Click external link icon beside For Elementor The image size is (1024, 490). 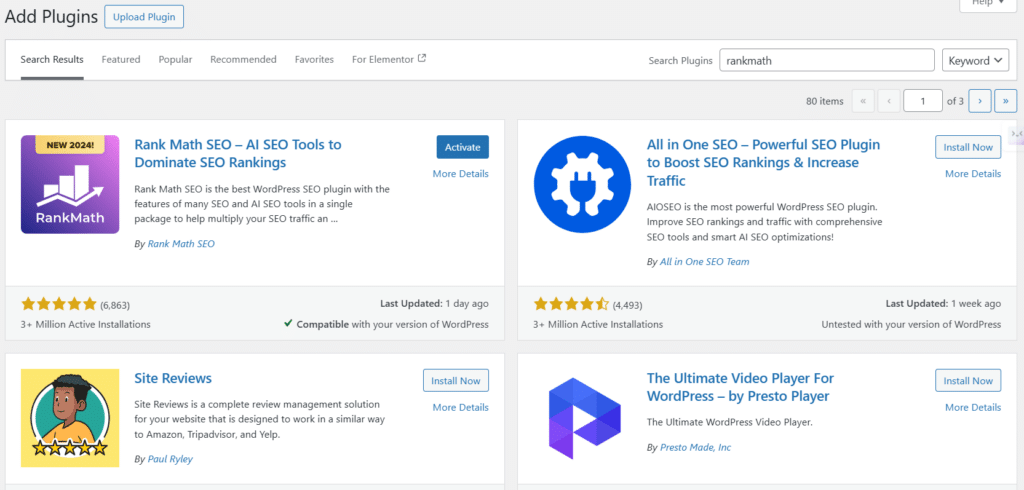pos(422,58)
